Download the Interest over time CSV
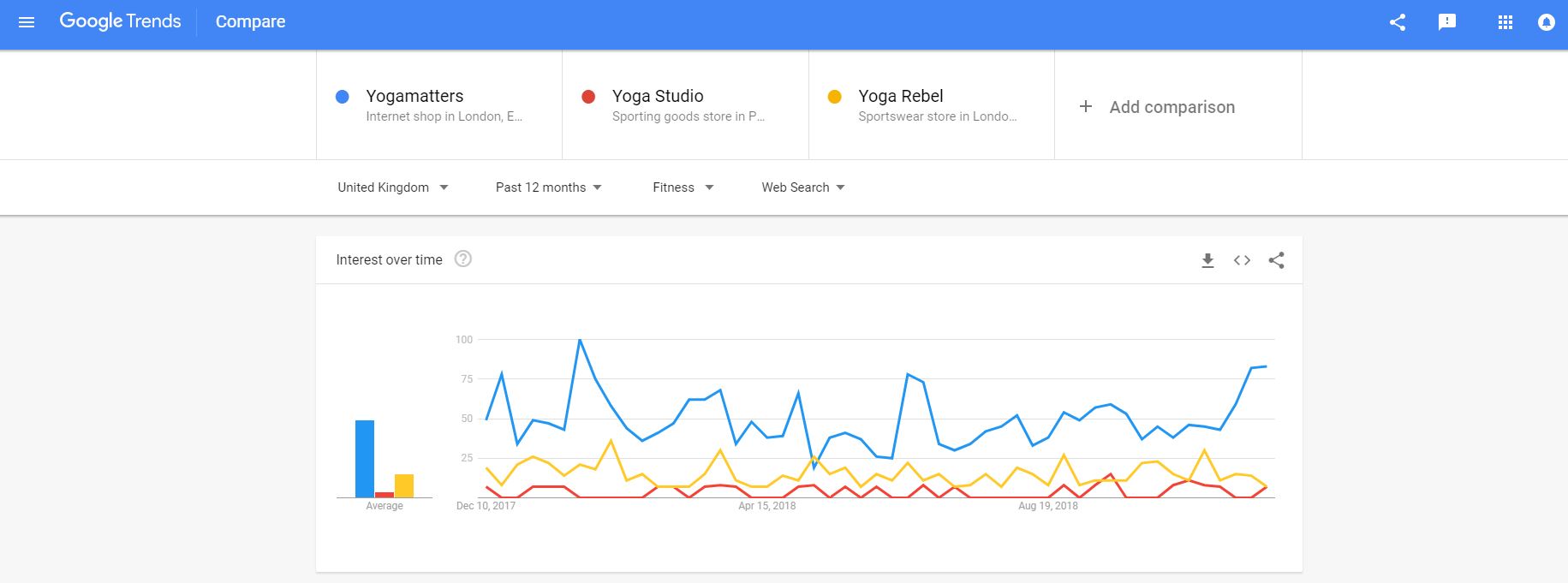Image resolution: width=1568 pixels, height=583 pixels. click(1207, 260)
